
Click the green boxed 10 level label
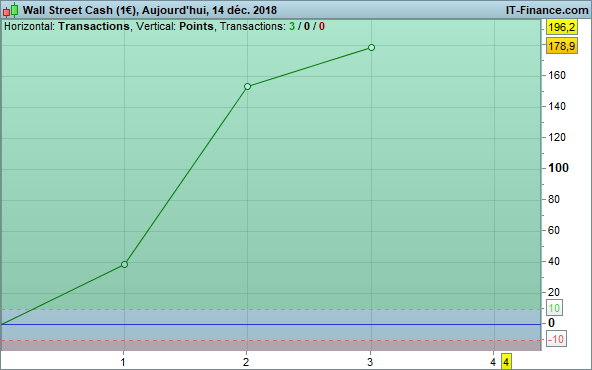click(x=554, y=308)
